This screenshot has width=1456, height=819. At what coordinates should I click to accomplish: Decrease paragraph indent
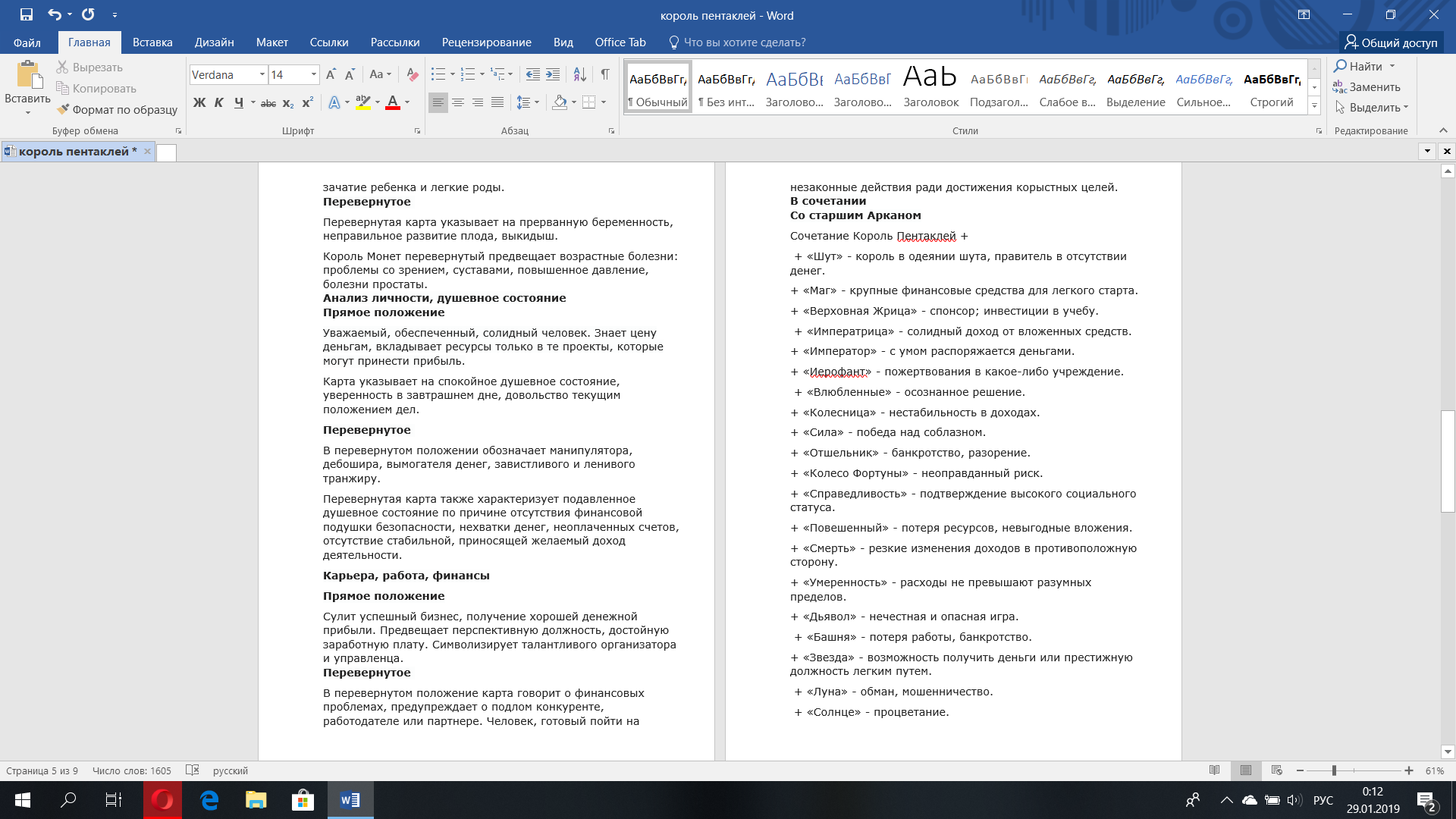coord(533,74)
